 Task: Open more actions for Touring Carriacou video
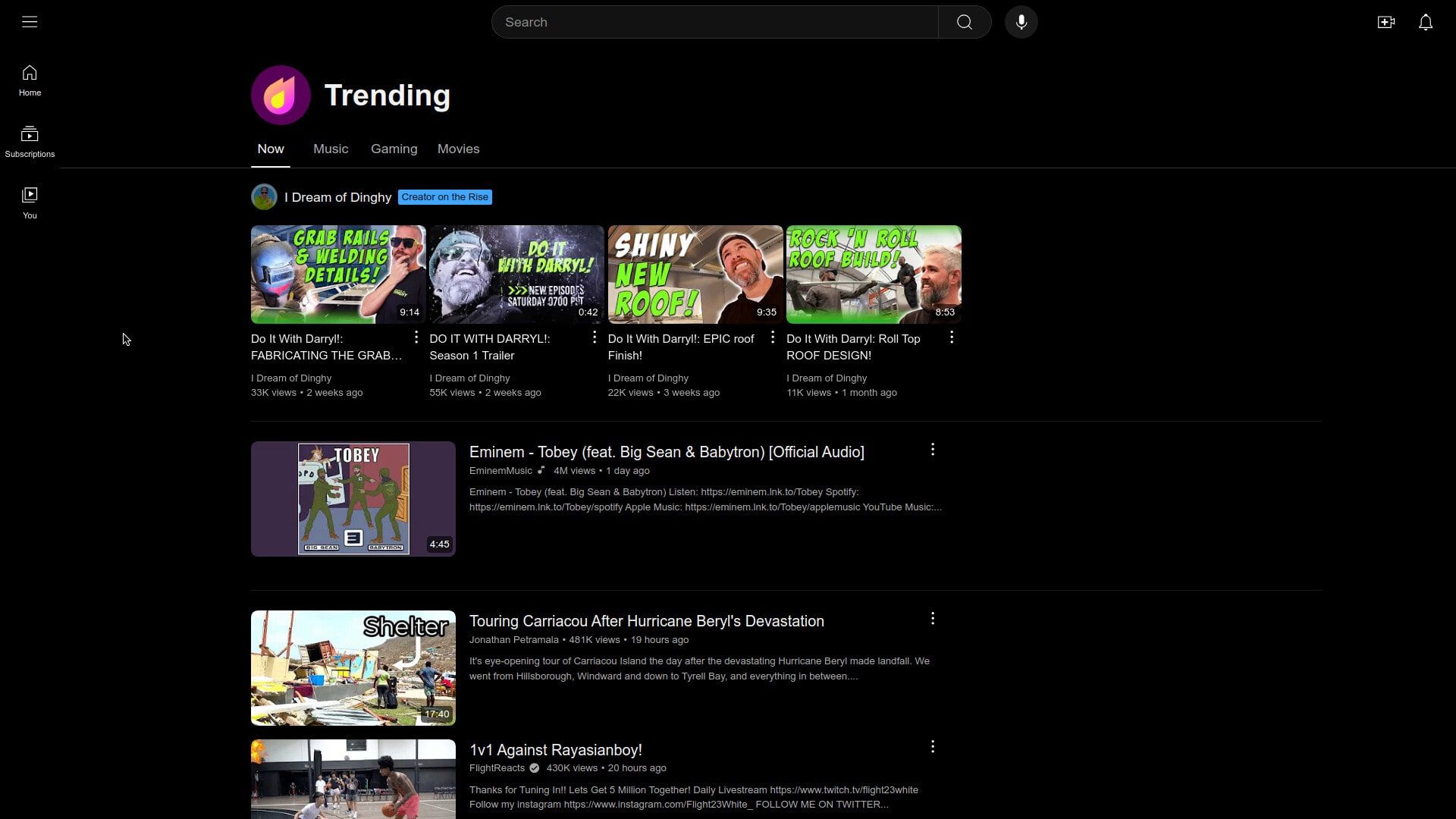[933, 619]
